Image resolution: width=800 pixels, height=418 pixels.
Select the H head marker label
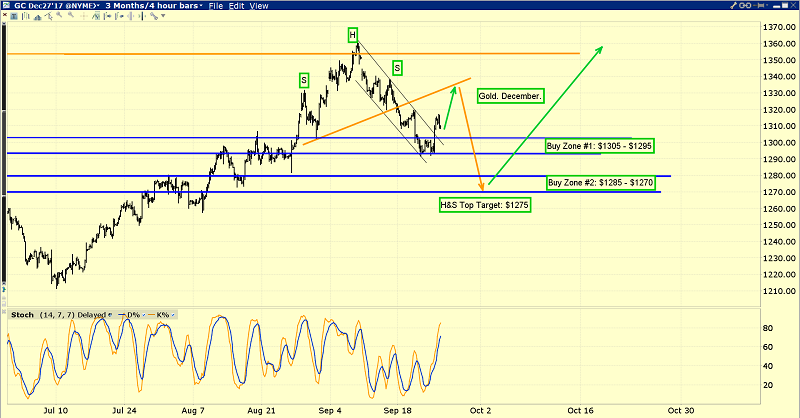(x=352, y=35)
